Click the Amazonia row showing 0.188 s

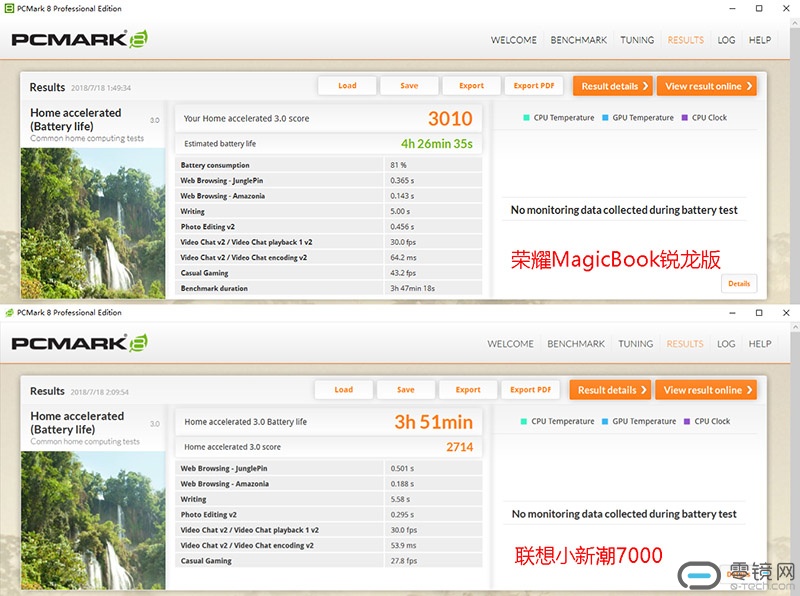pyautogui.click(x=329, y=483)
